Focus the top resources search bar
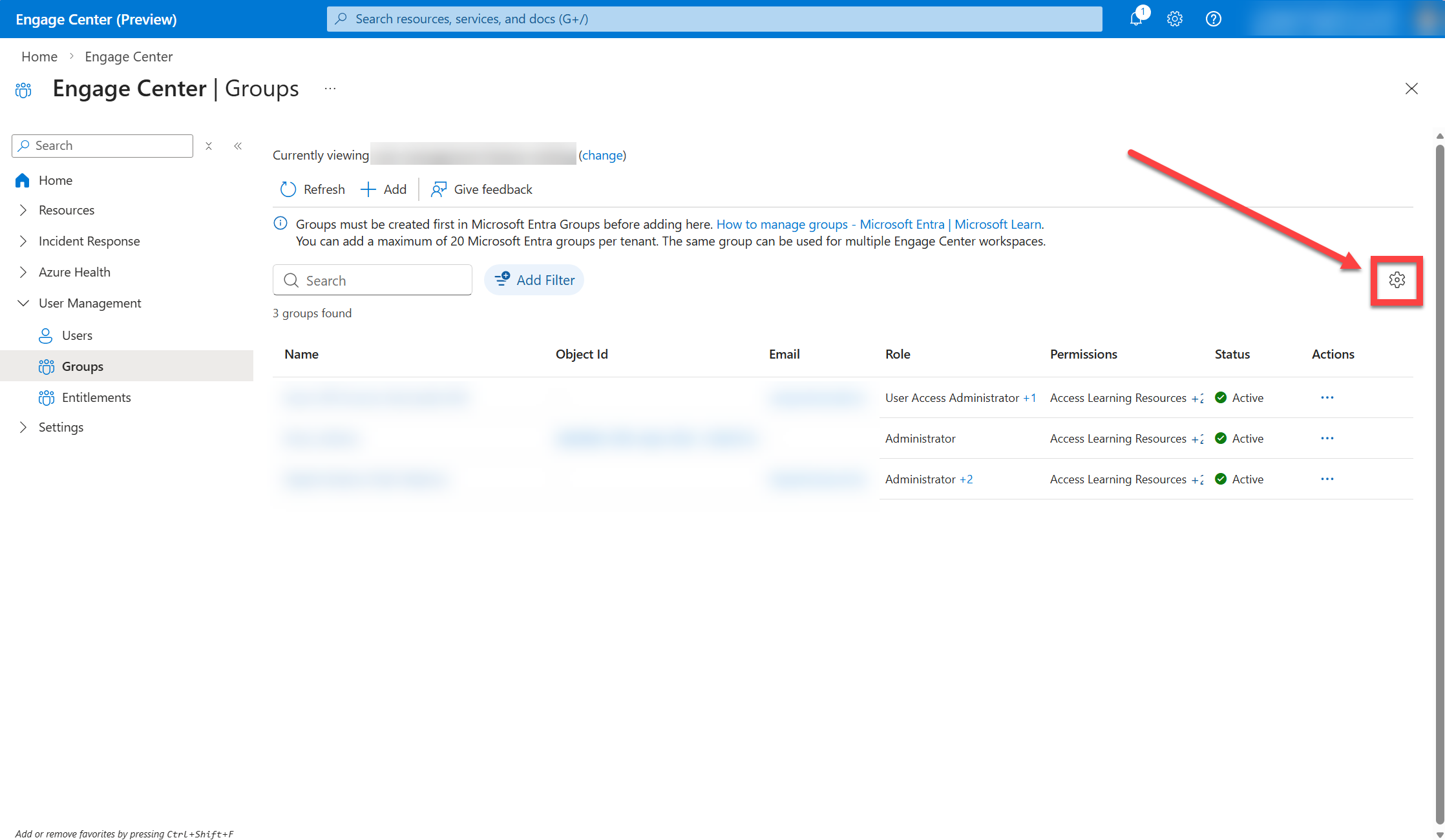This screenshot has height=840, width=1445. 715,19
